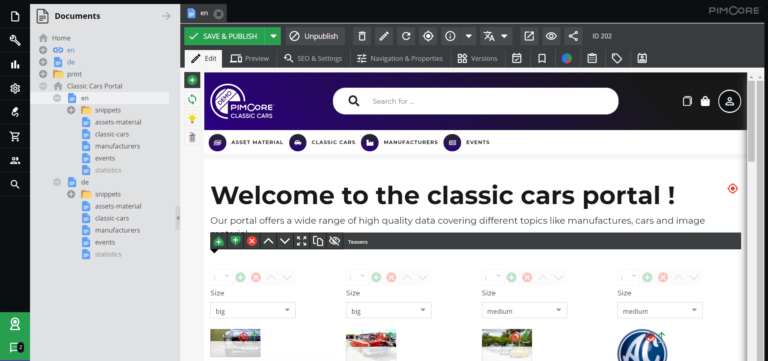Viewport: 768px width, 361px height.
Task: Open the Navigation & Properties tab
Action: [x=400, y=58]
